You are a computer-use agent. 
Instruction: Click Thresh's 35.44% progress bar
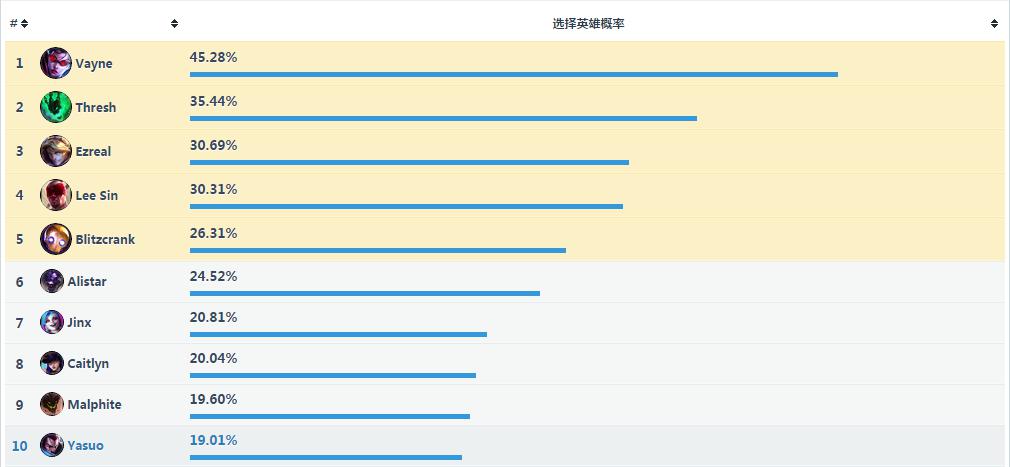443,119
